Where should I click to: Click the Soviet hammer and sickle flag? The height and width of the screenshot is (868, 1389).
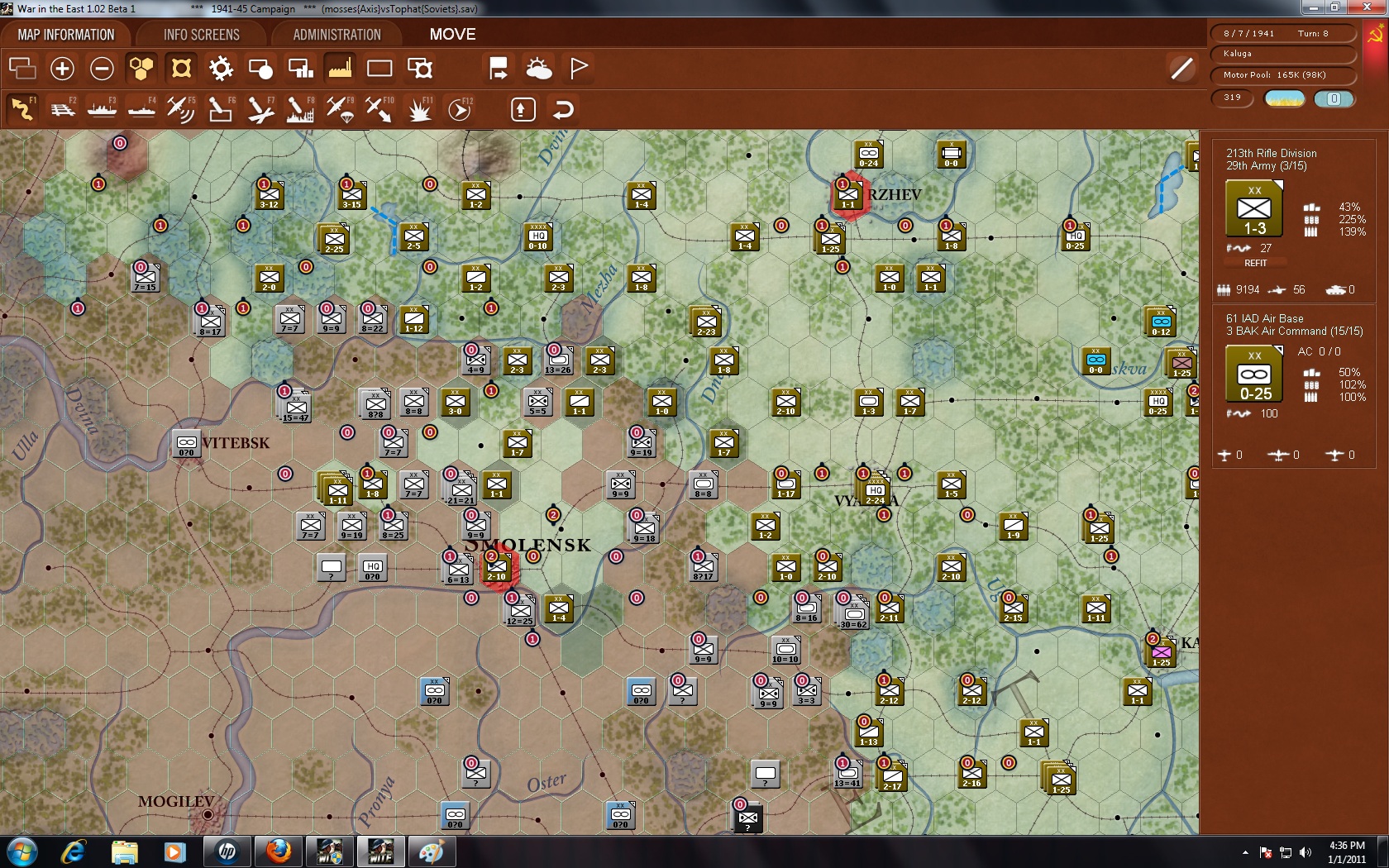(1377, 36)
